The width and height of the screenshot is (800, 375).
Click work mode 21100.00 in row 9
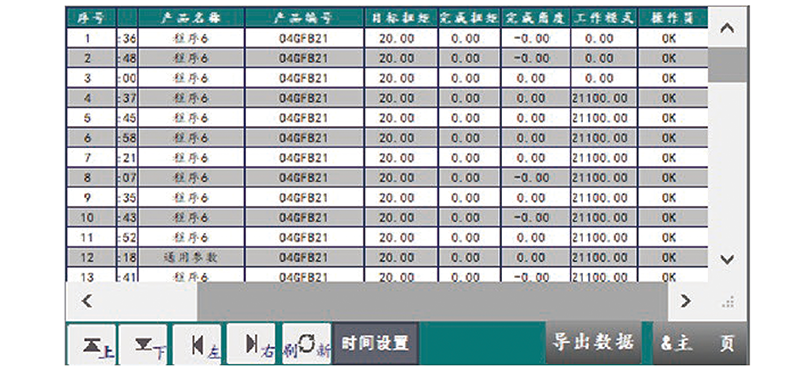[x=604, y=198]
